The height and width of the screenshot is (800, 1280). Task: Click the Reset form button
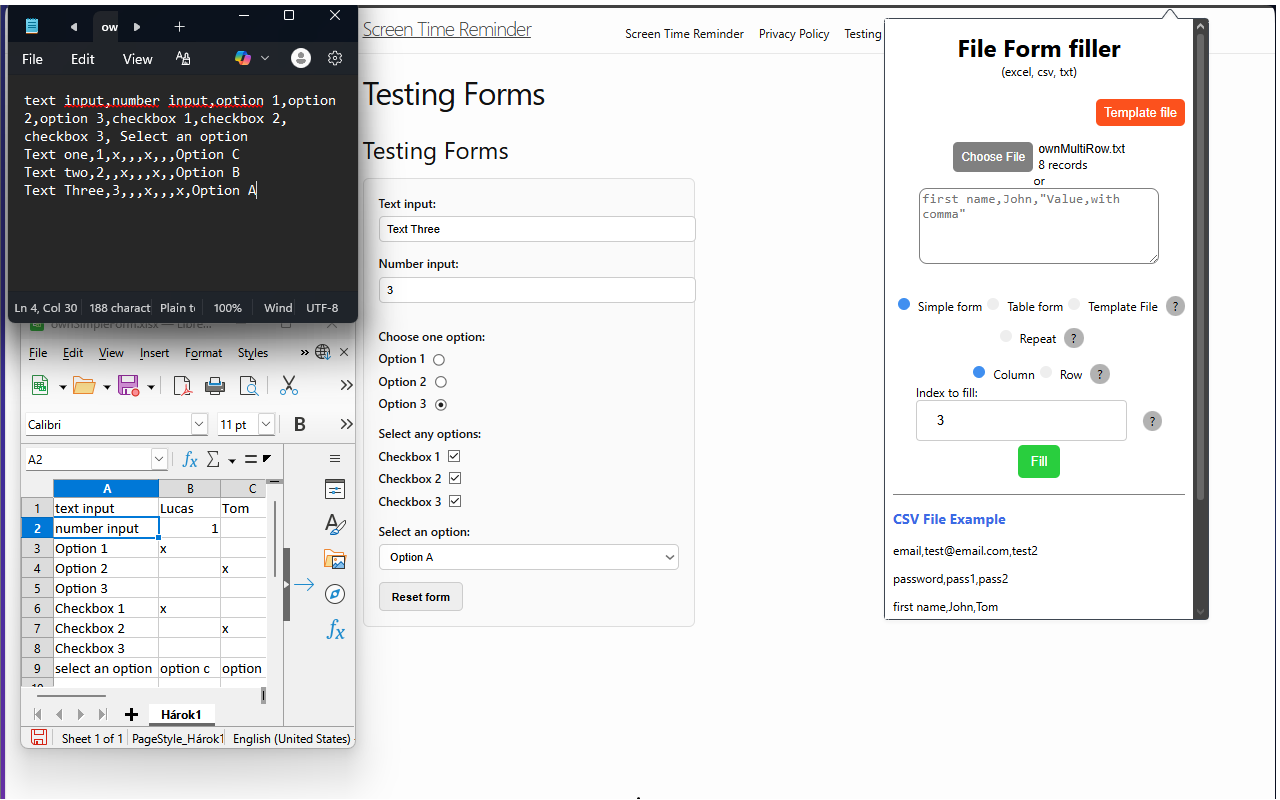[x=421, y=597]
